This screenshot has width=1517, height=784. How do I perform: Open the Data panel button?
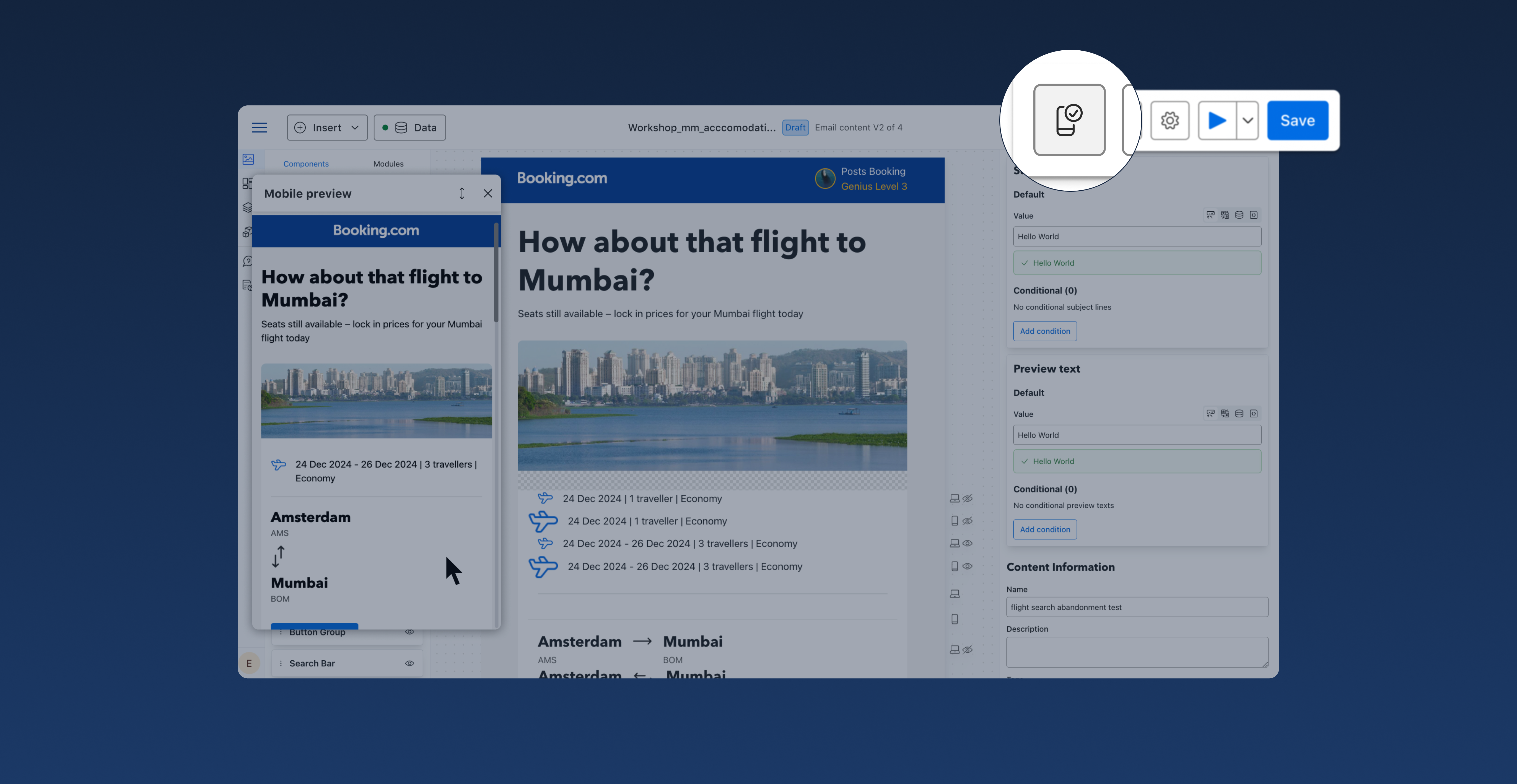410,128
